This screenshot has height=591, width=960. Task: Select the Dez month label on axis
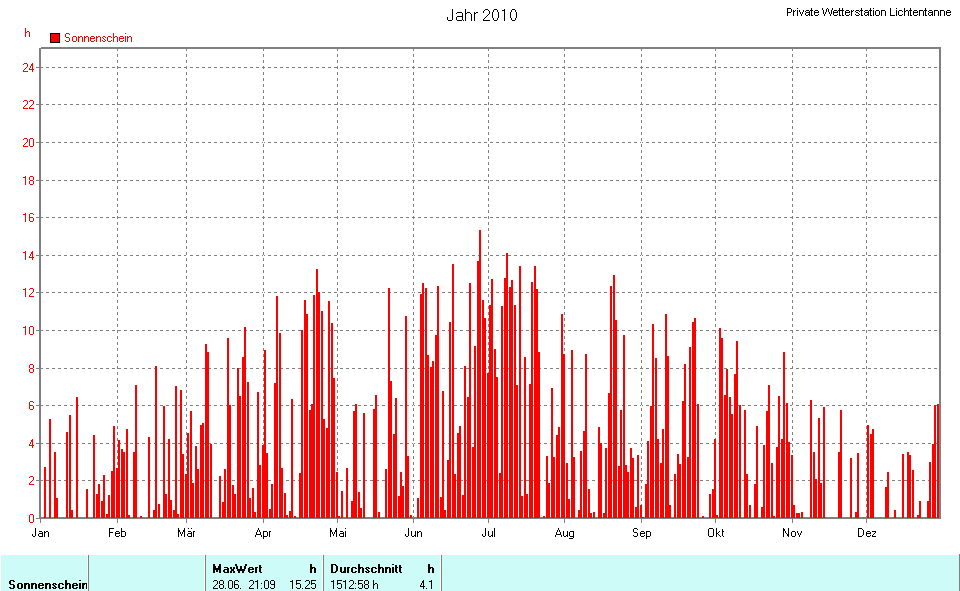(x=867, y=533)
